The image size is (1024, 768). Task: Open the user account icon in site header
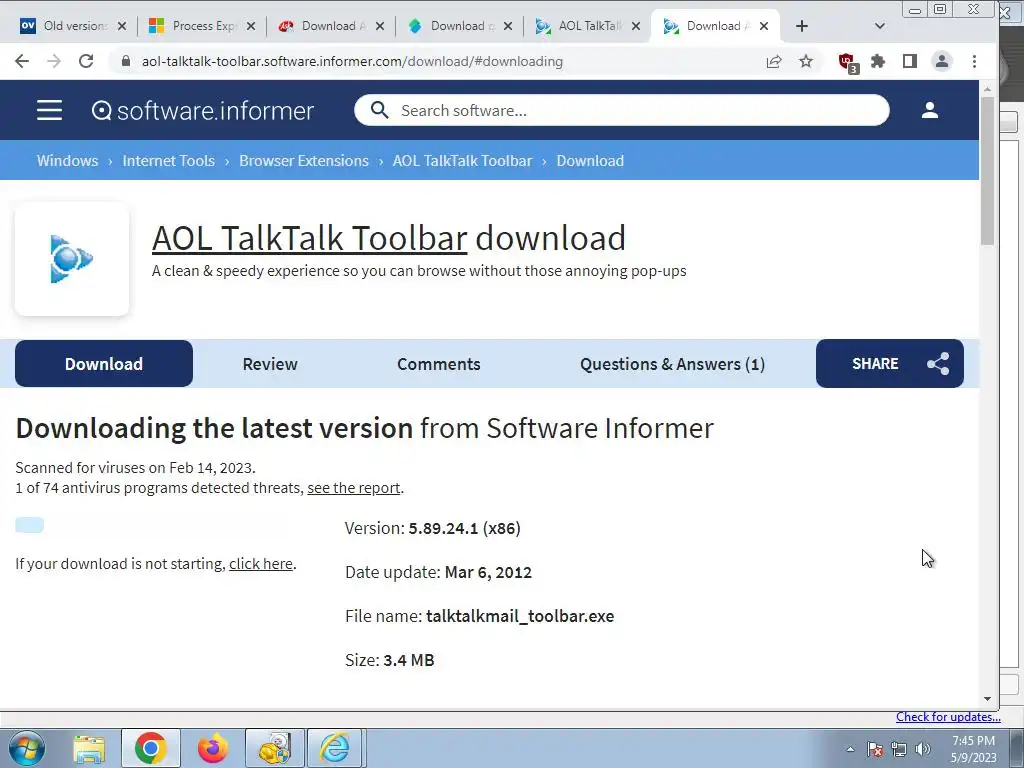point(929,110)
